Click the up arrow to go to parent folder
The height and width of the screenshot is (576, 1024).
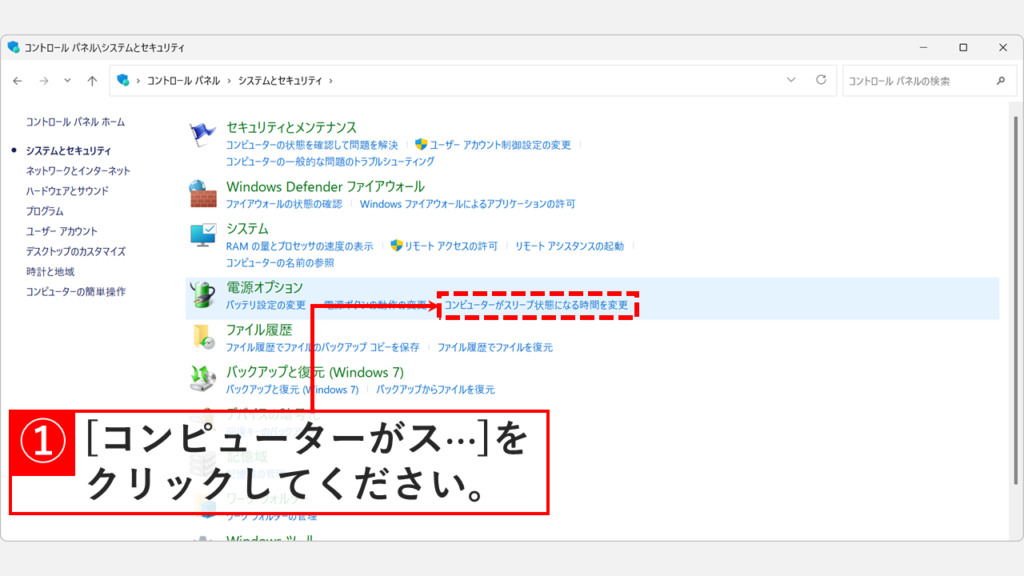pyautogui.click(x=90, y=80)
